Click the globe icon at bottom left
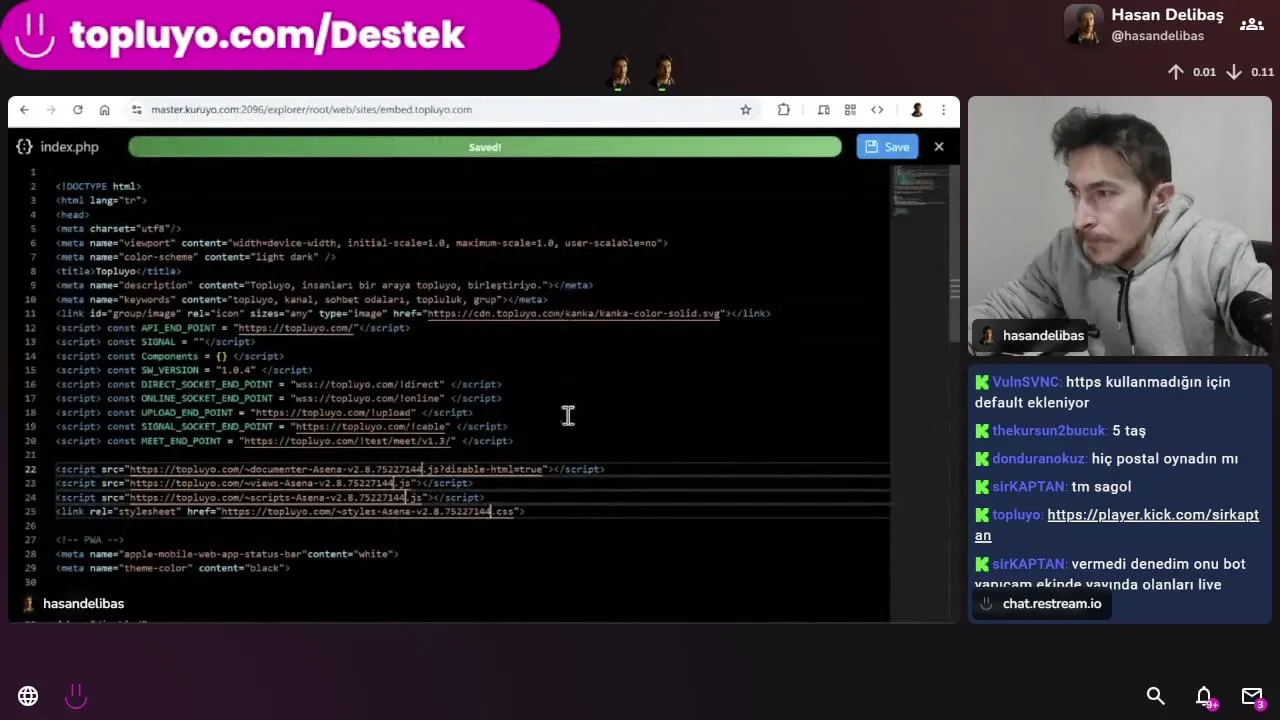Viewport: 1280px width, 720px height. 28,696
